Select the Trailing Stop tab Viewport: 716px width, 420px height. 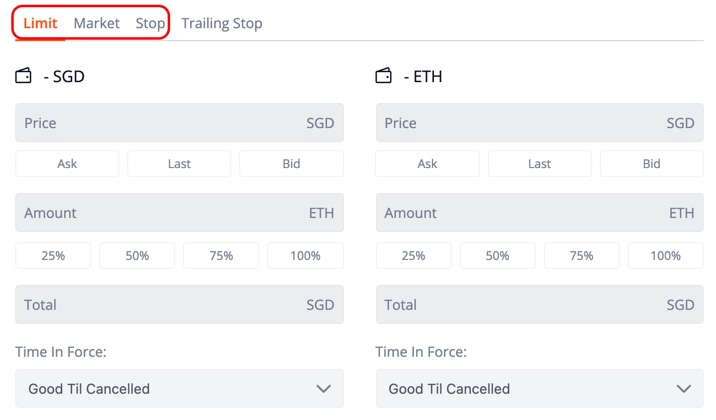click(222, 23)
